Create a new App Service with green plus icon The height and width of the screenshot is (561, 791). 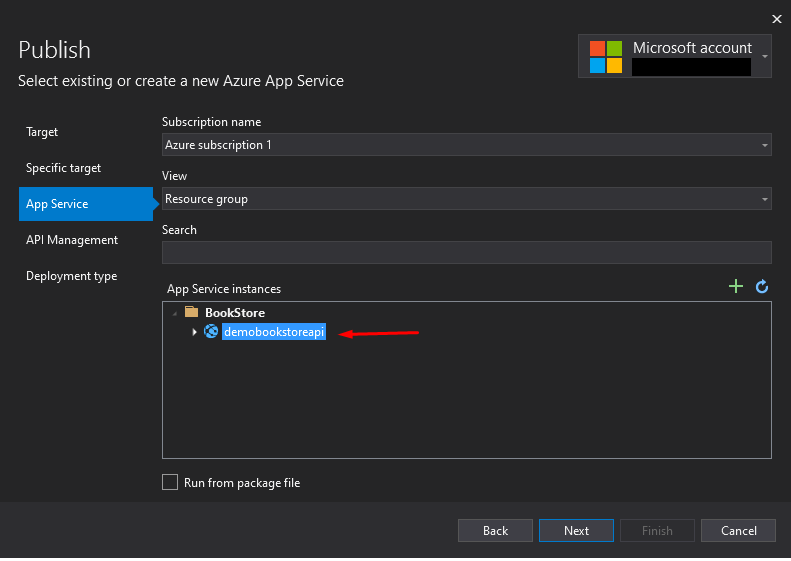[x=736, y=287]
